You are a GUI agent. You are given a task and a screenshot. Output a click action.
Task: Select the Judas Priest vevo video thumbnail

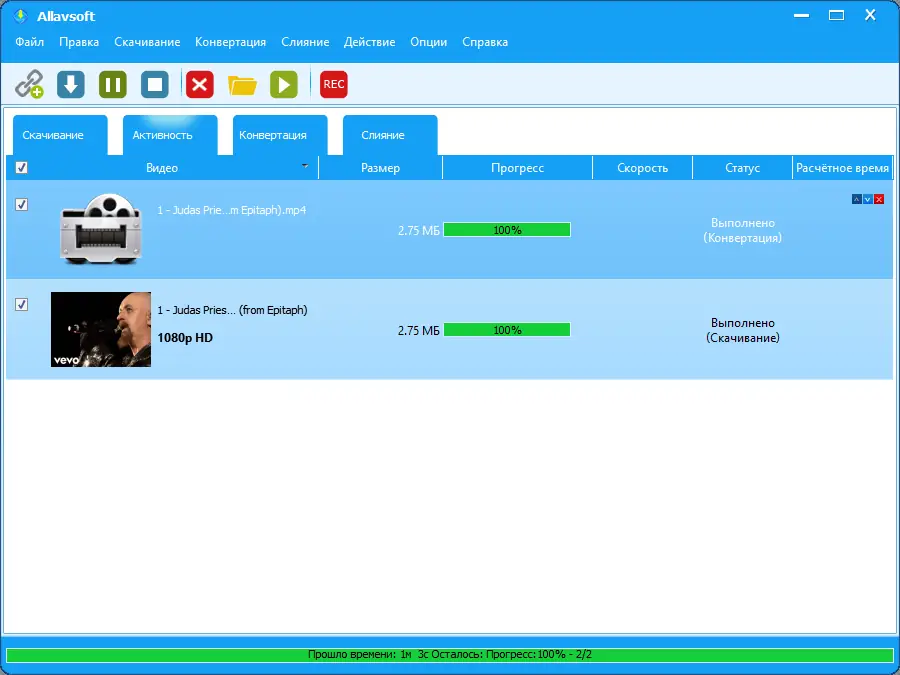coord(101,329)
